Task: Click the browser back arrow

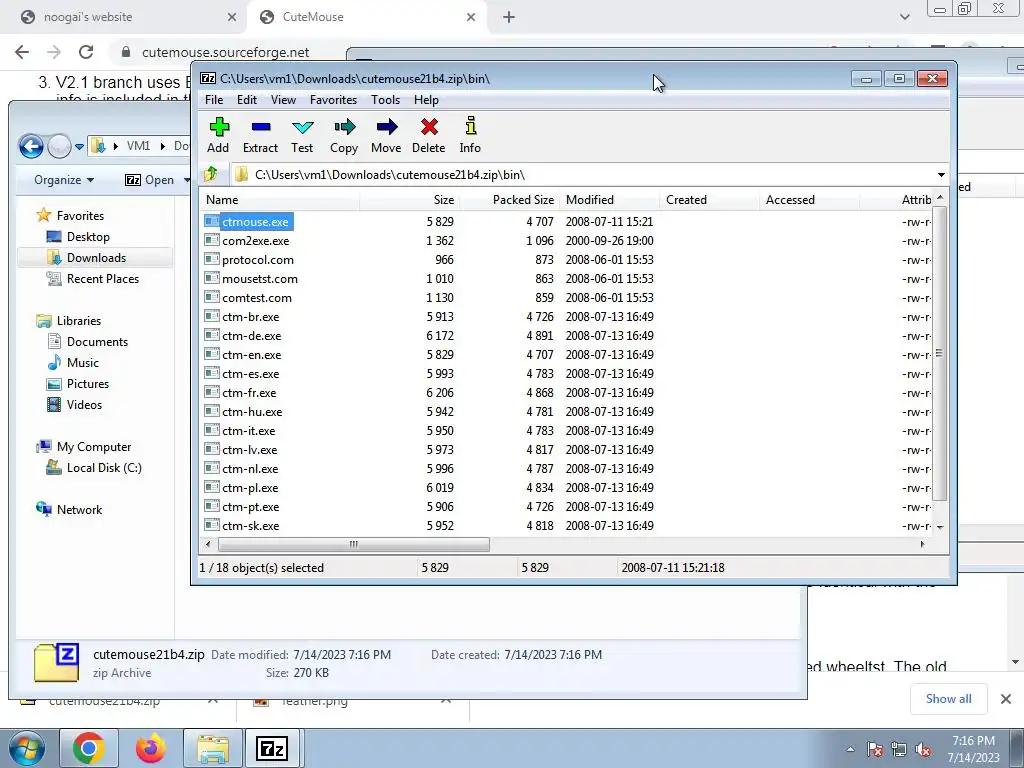Action: pos(22,52)
